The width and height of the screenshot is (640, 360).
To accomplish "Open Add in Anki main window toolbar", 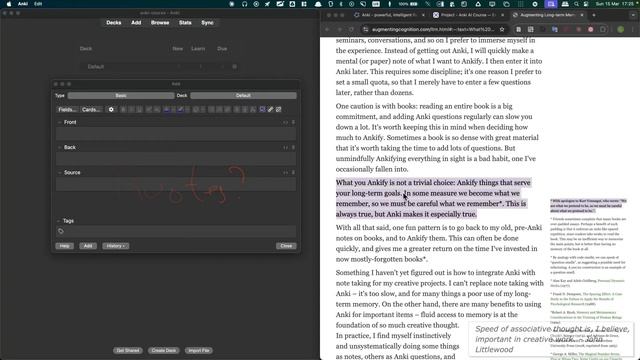I will [136, 23].
